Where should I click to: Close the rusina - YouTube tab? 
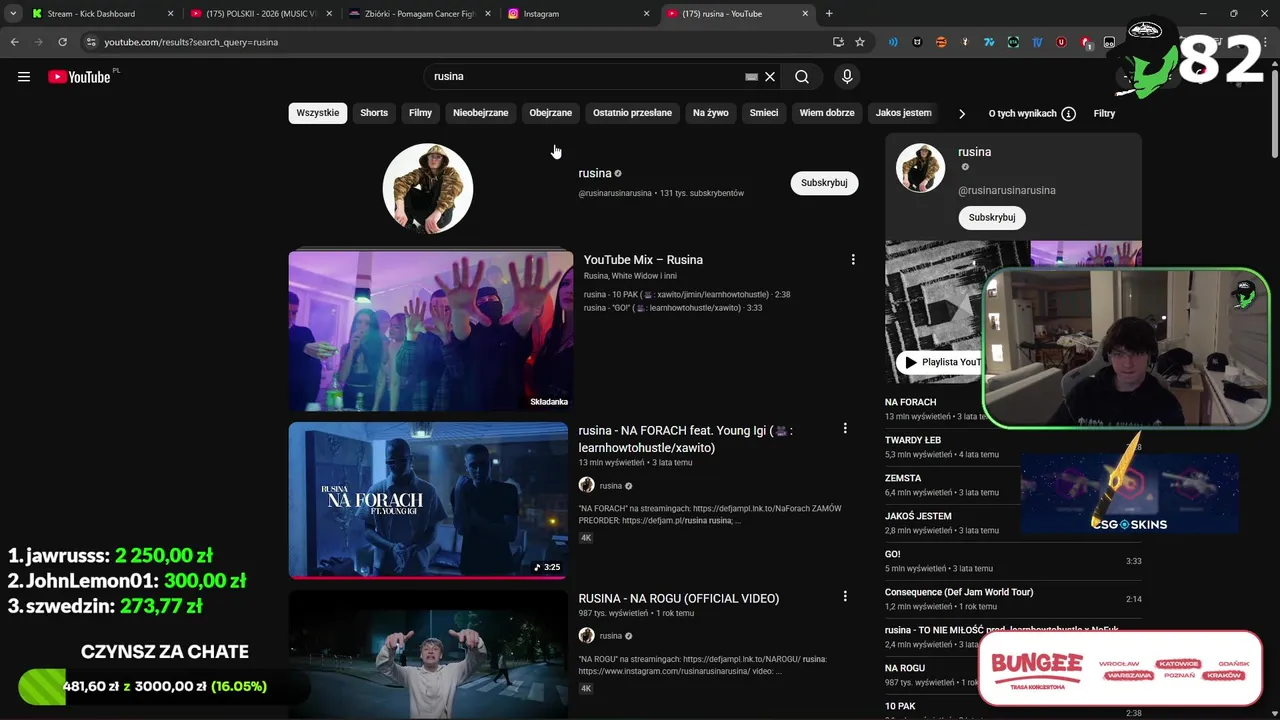[x=805, y=14]
